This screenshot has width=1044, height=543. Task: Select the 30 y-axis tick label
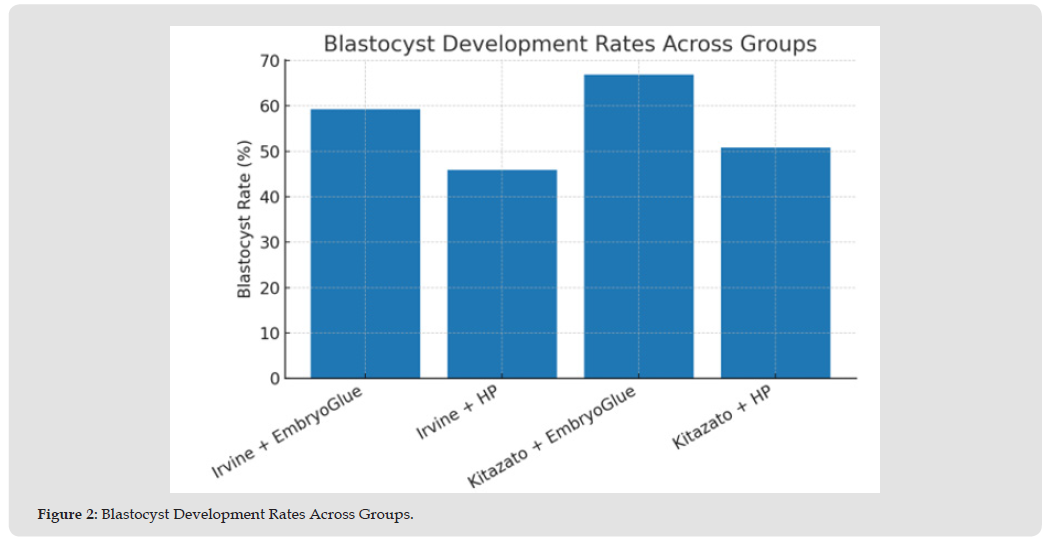(x=269, y=242)
